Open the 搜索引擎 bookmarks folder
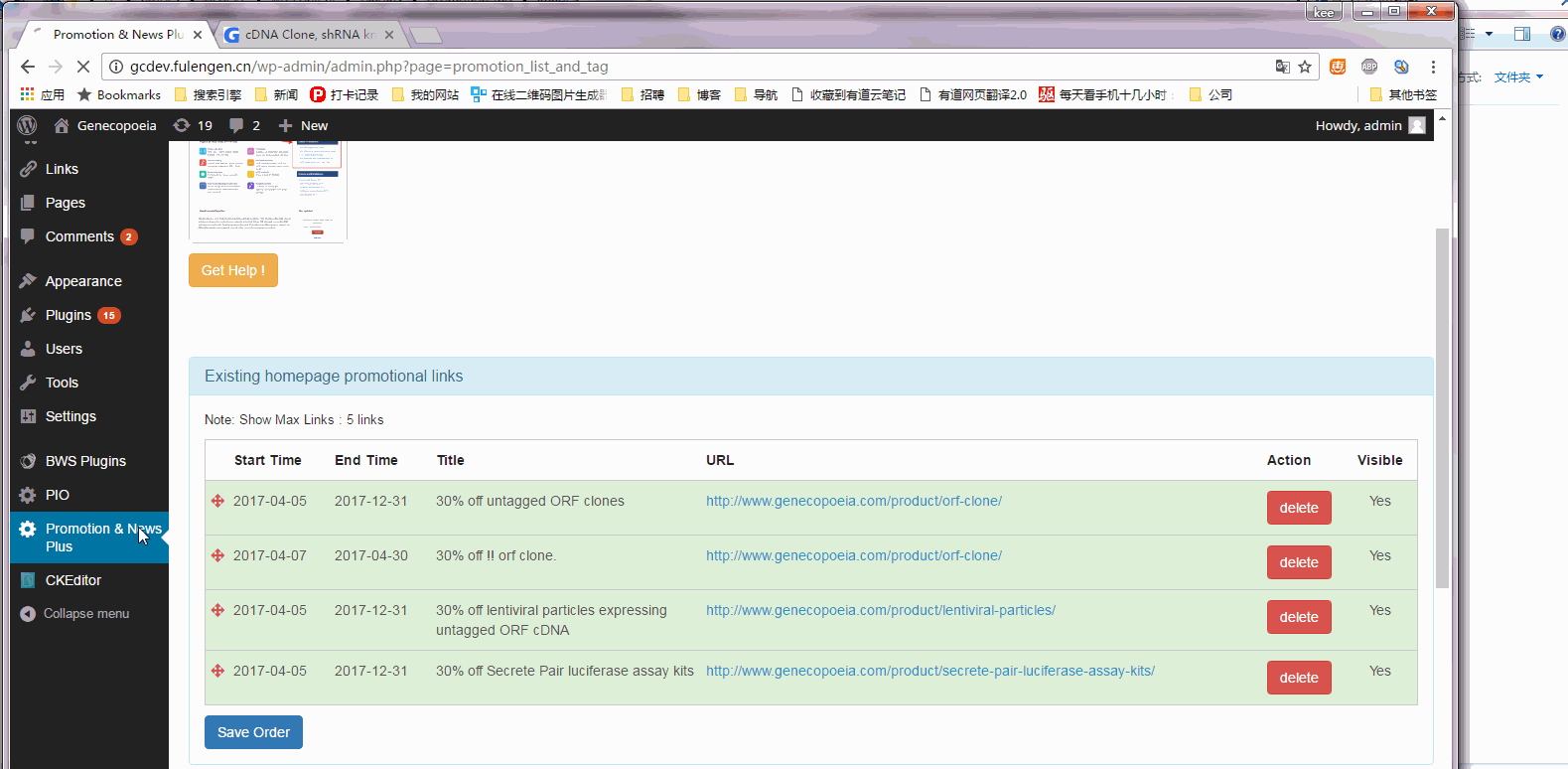This screenshot has height=769, width=1568. click(209, 94)
